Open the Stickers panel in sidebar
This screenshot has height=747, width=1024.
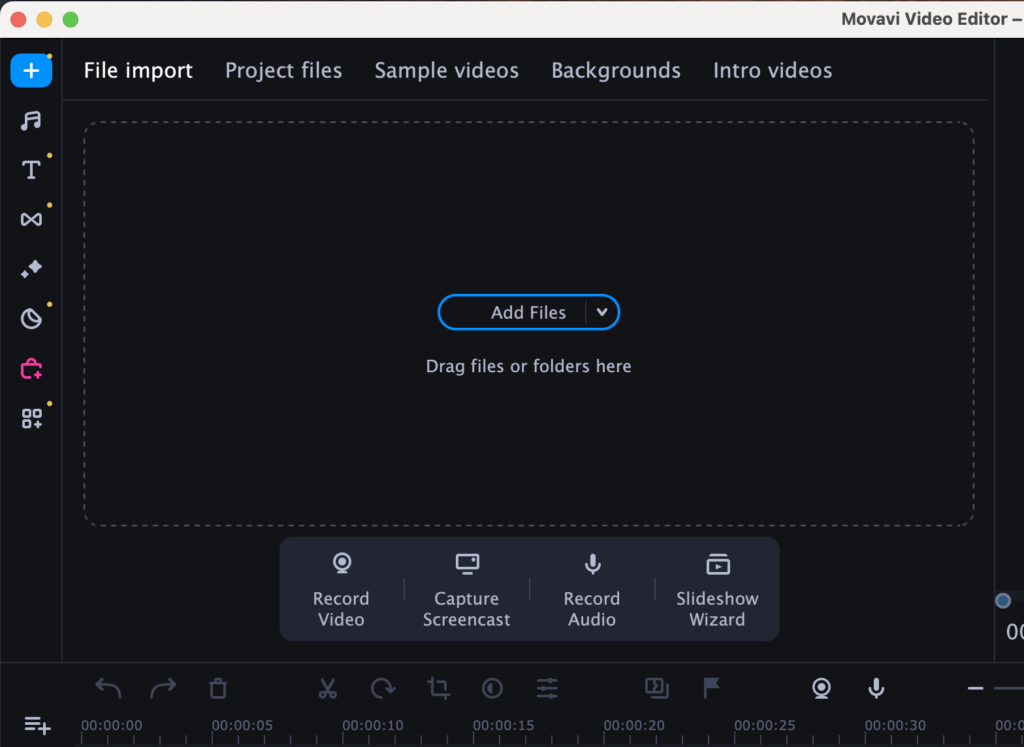pyautogui.click(x=31, y=319)
